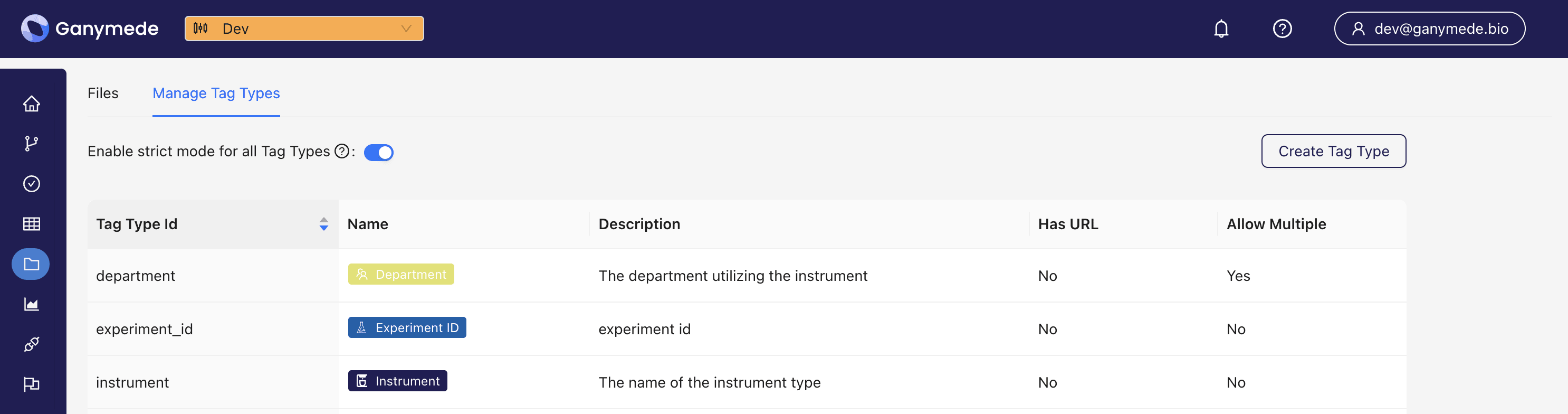Viewport: 1568px width, 414px height.
Task: Select the folder Files sidebar icon
Action: (31, 264)
